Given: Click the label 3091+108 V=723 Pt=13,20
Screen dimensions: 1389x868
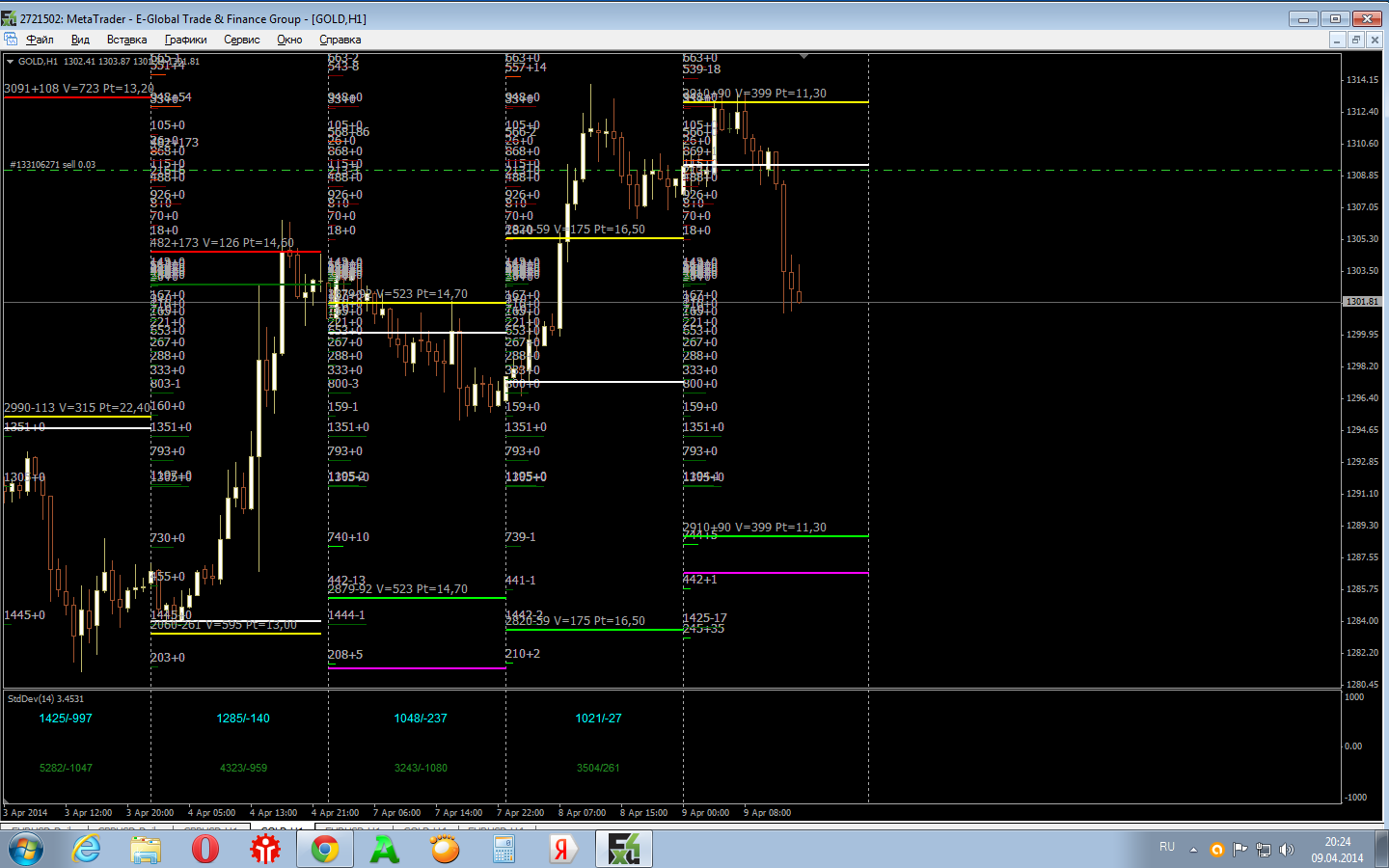Looking at the screenshot, I should click(79, 89).
